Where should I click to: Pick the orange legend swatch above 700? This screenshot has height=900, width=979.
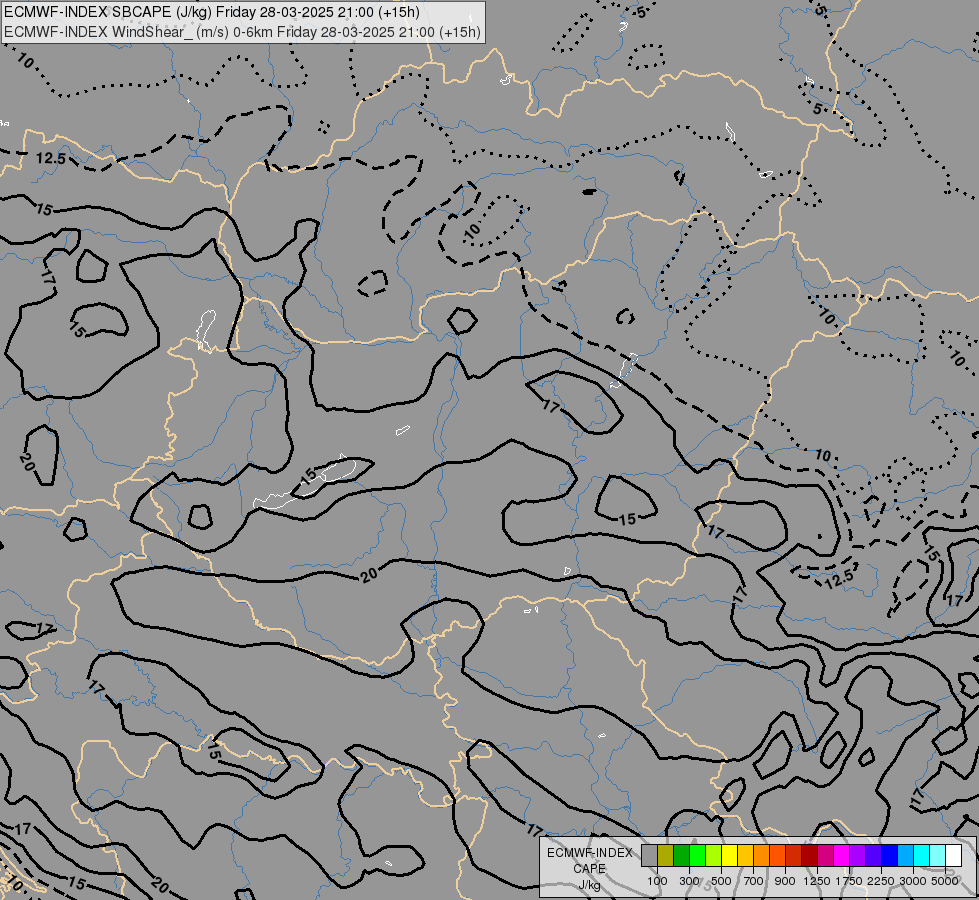762,856
